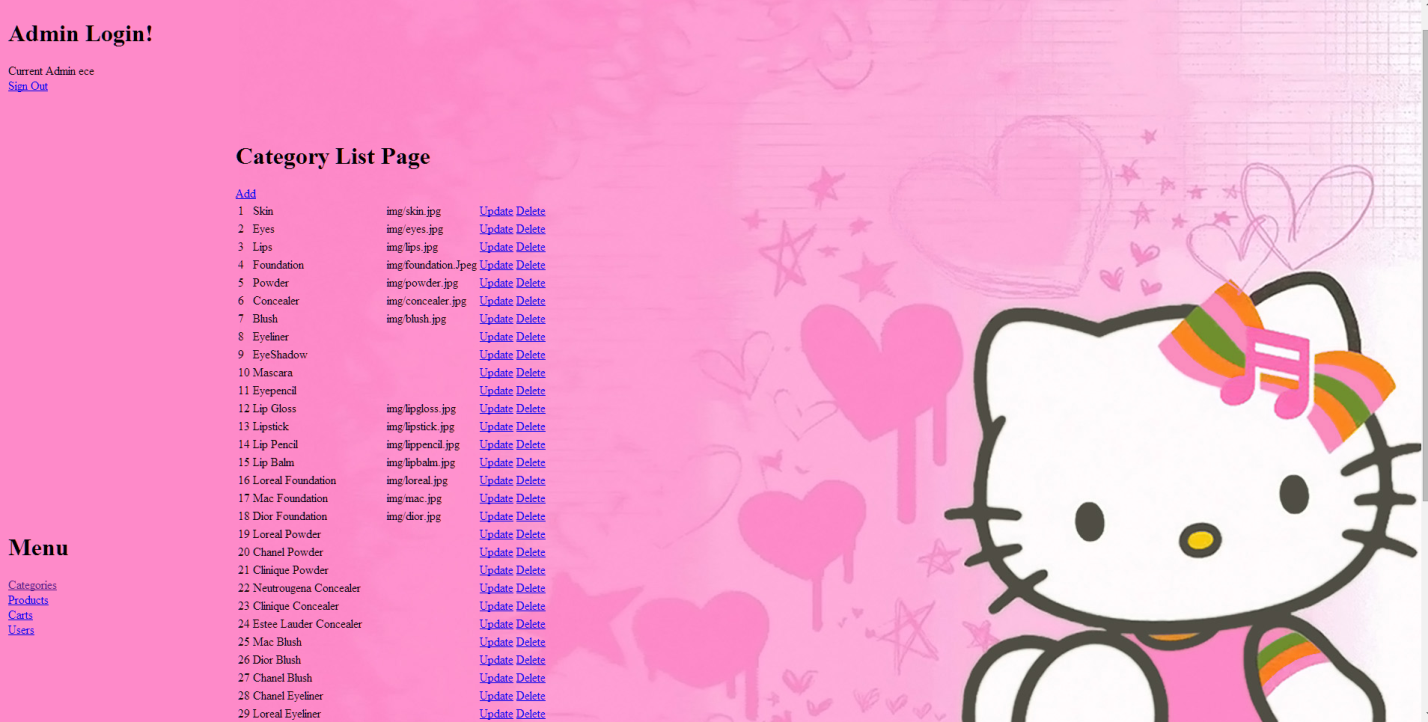Screen dimensions: 1428x722
Task: Update the Clinique Powder category
Action: [x=496, y=571]
